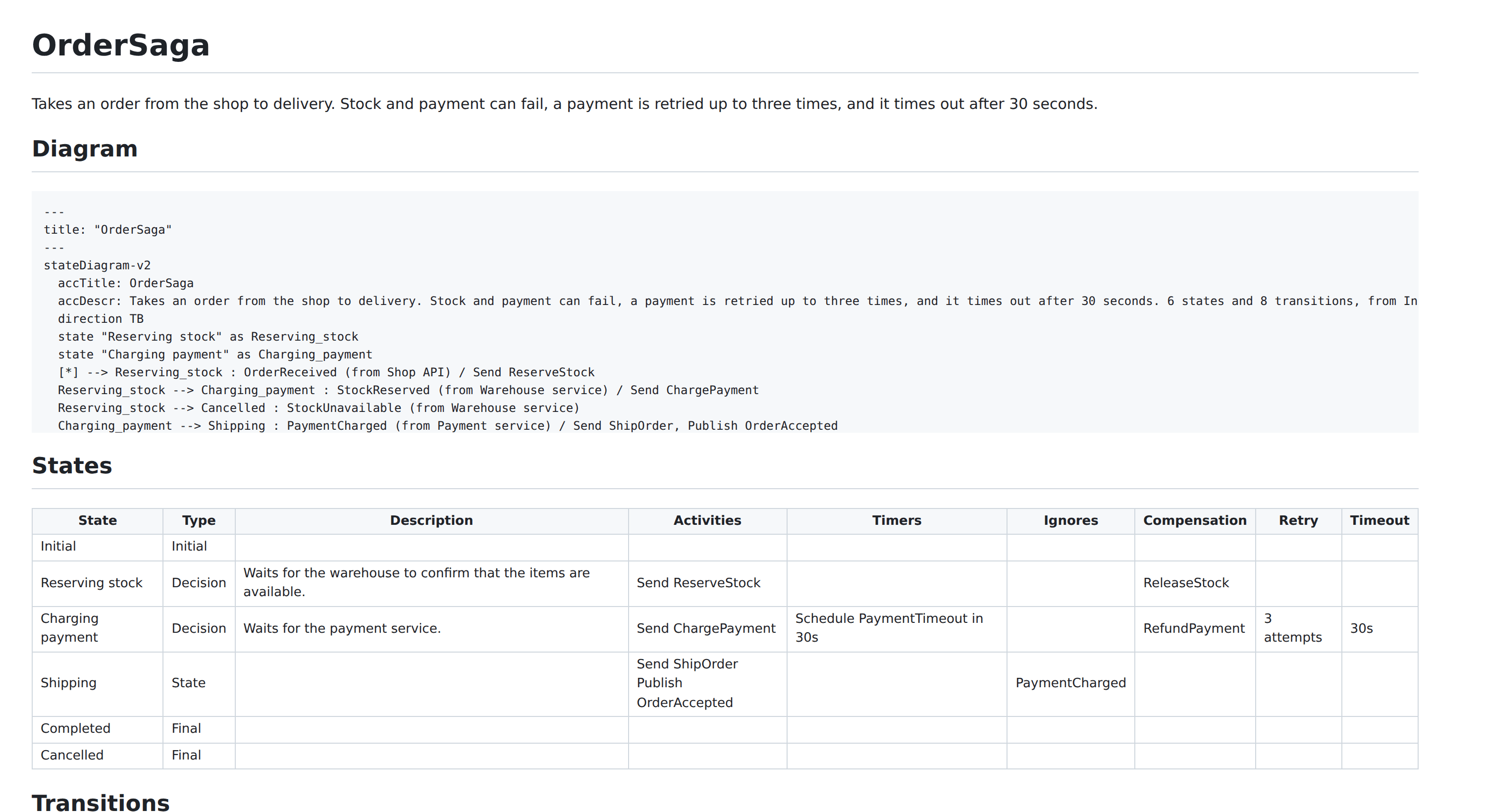Click the StockReserved transition code line
Image resolution: width=1486 pixels, height=812 pixels.
tap(409, 391)
